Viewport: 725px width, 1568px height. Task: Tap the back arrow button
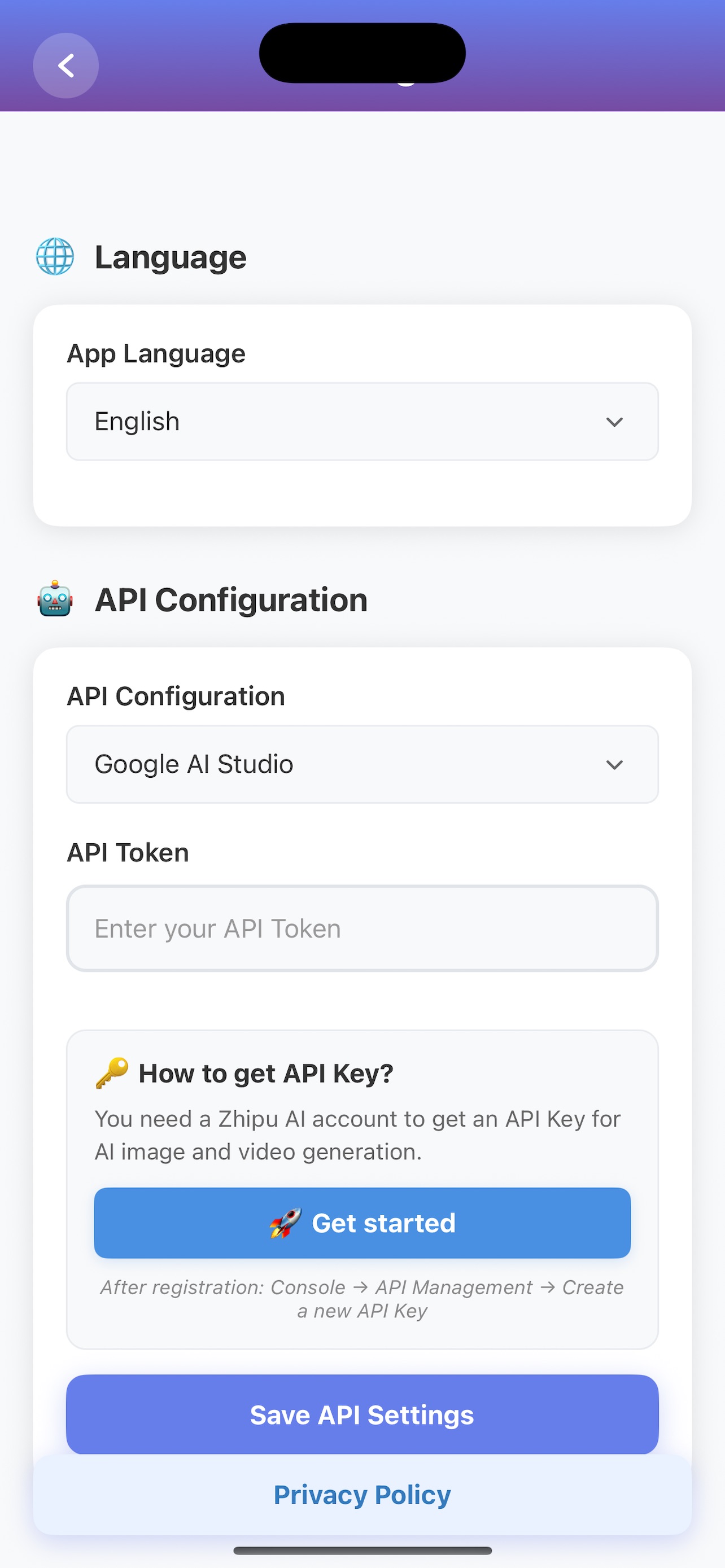click(x=65, y=65)
